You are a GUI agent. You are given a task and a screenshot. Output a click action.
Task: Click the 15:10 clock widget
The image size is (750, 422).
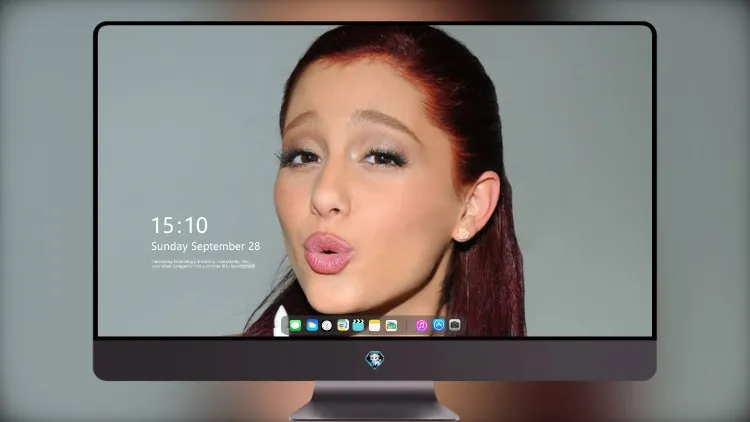[x=179, y=225]
